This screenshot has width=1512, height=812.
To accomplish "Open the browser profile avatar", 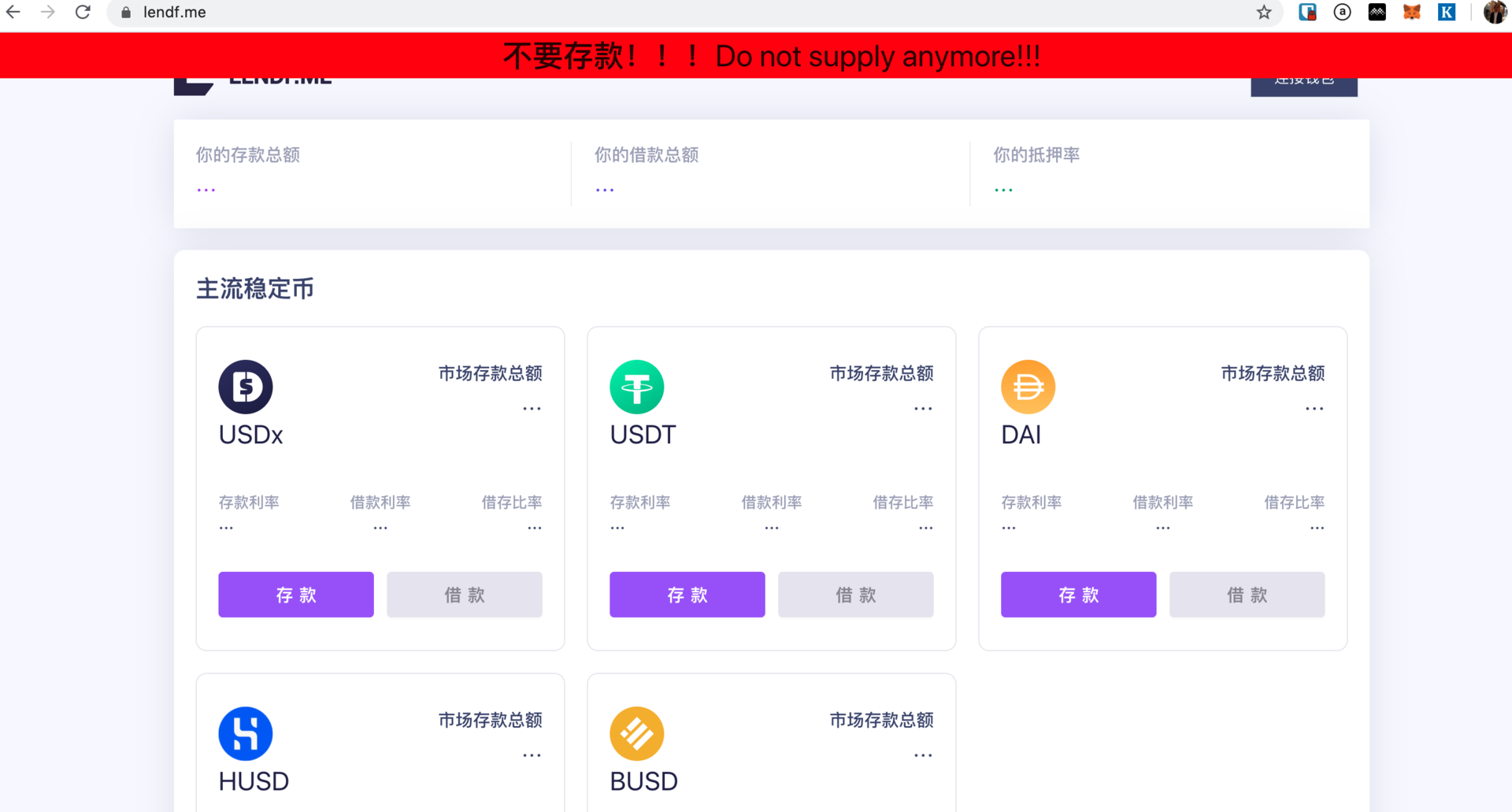I will click(1495, 12).
